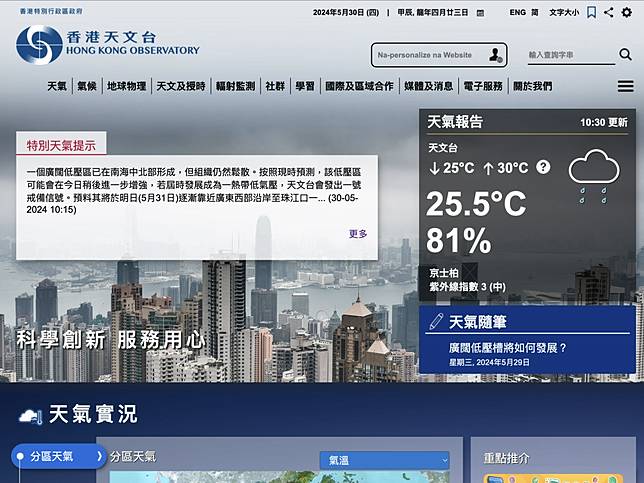Click the Hong Kong Observatory logo

[x=106, y=43]
